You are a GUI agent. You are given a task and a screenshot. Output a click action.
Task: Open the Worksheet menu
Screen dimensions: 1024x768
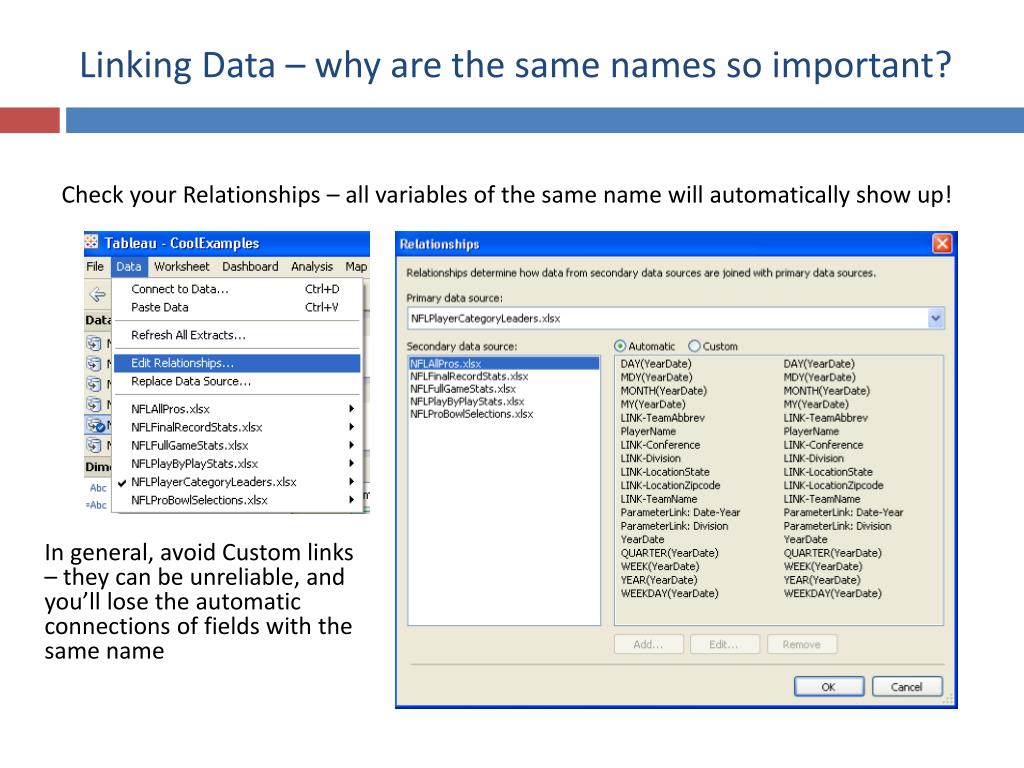(182, 266)
